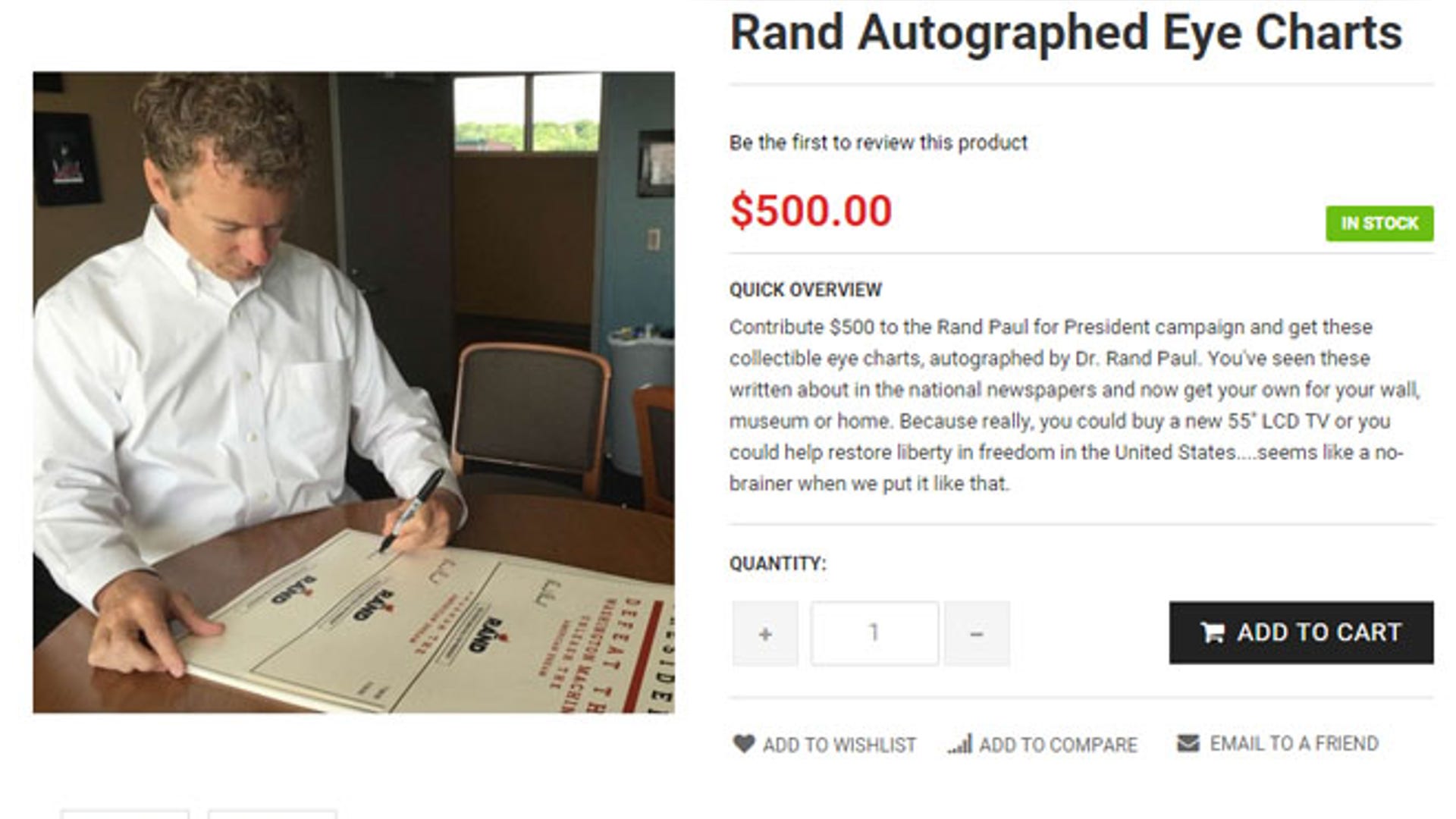Increase quantity with the plus button
Viewport: 1456px width, 819px height.
coord(765,633)
